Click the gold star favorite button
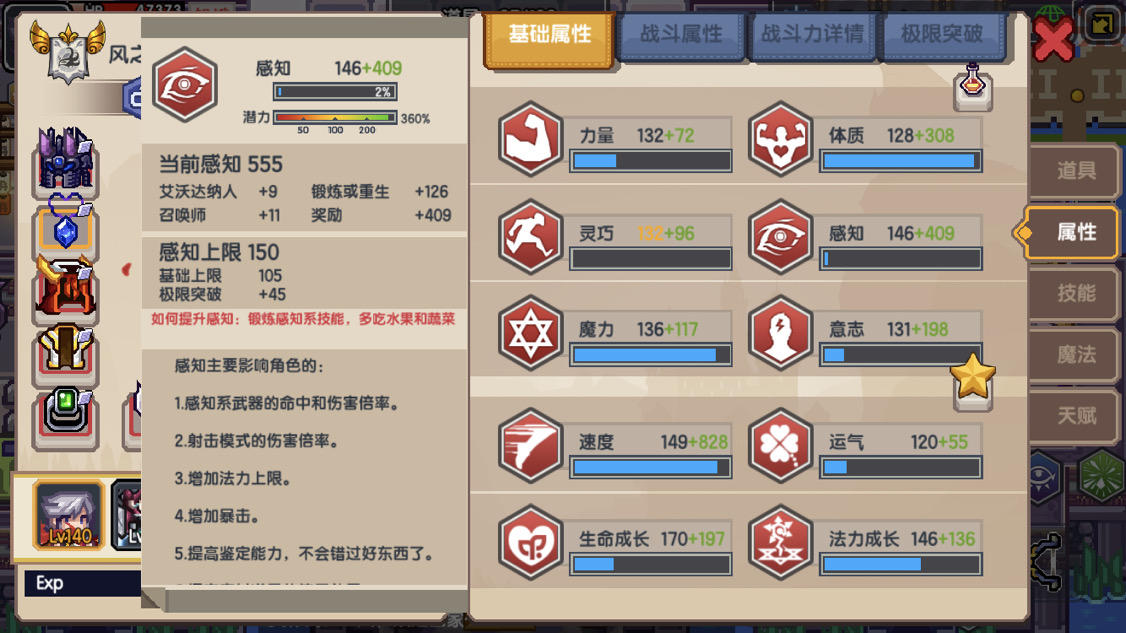Screen dimensions: 1126x633 pyautogui.click(x=973, y=381)
